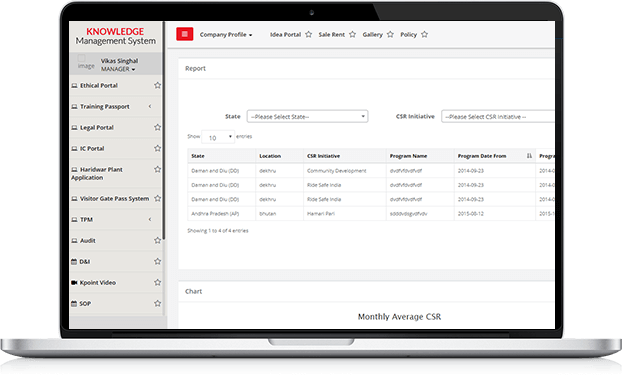
Task: Star the Sale Rent shortcut
Action: tap(352, 35)
